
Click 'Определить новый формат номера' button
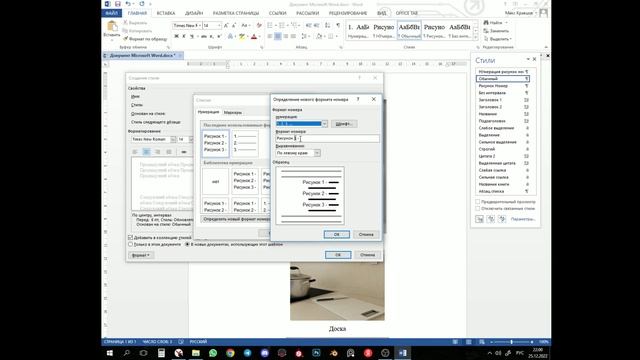(236, 219)
